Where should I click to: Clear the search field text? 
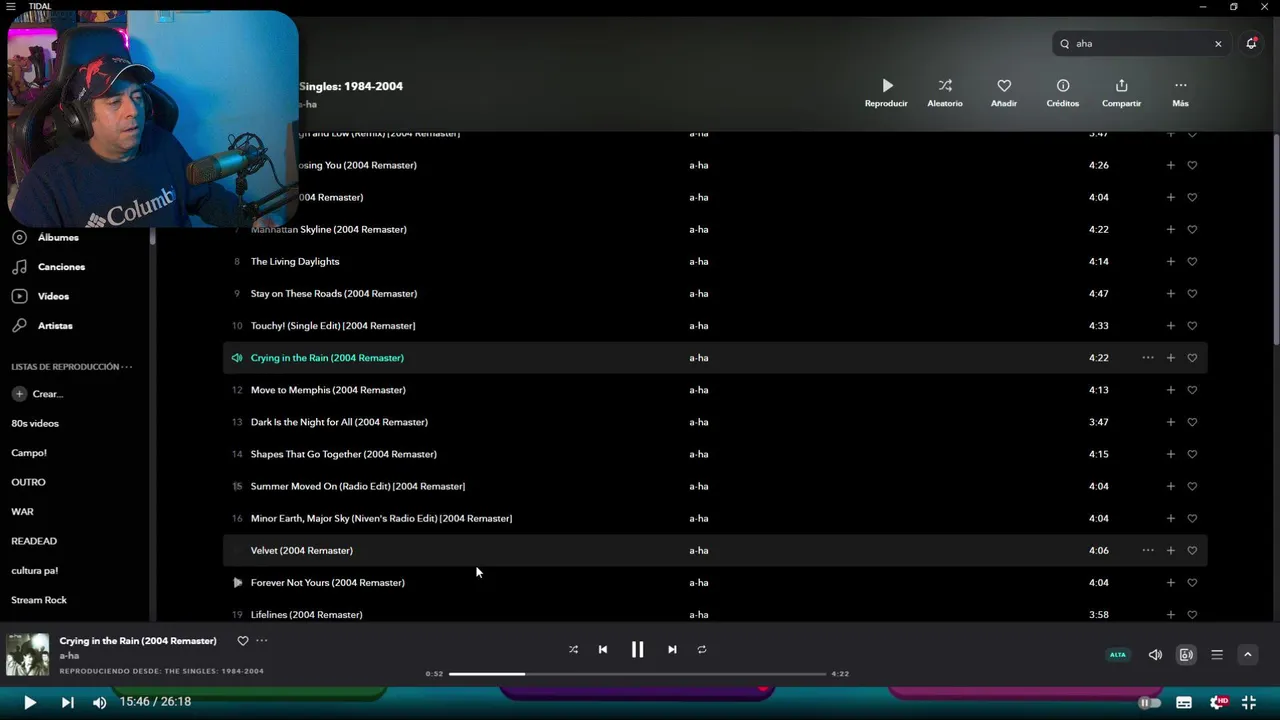click(x=1218, y=44)
